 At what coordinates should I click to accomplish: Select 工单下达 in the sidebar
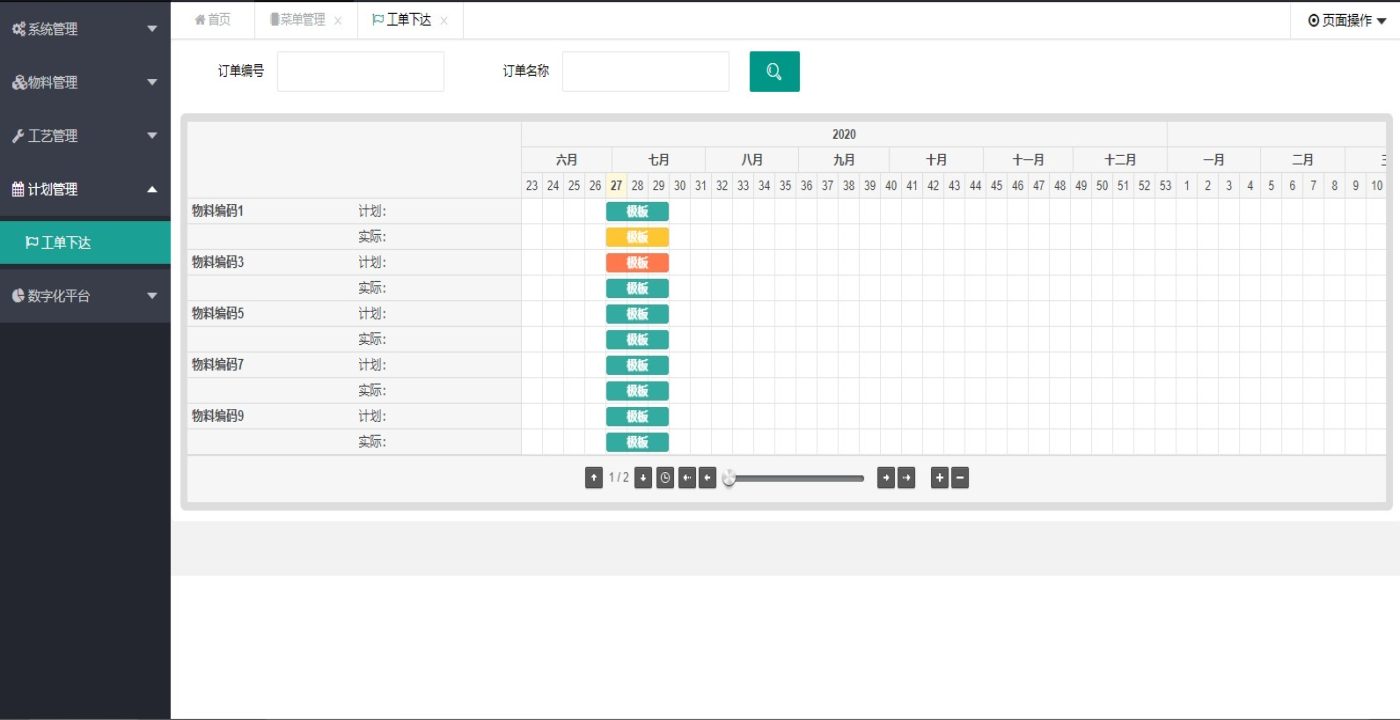(85, 242)
